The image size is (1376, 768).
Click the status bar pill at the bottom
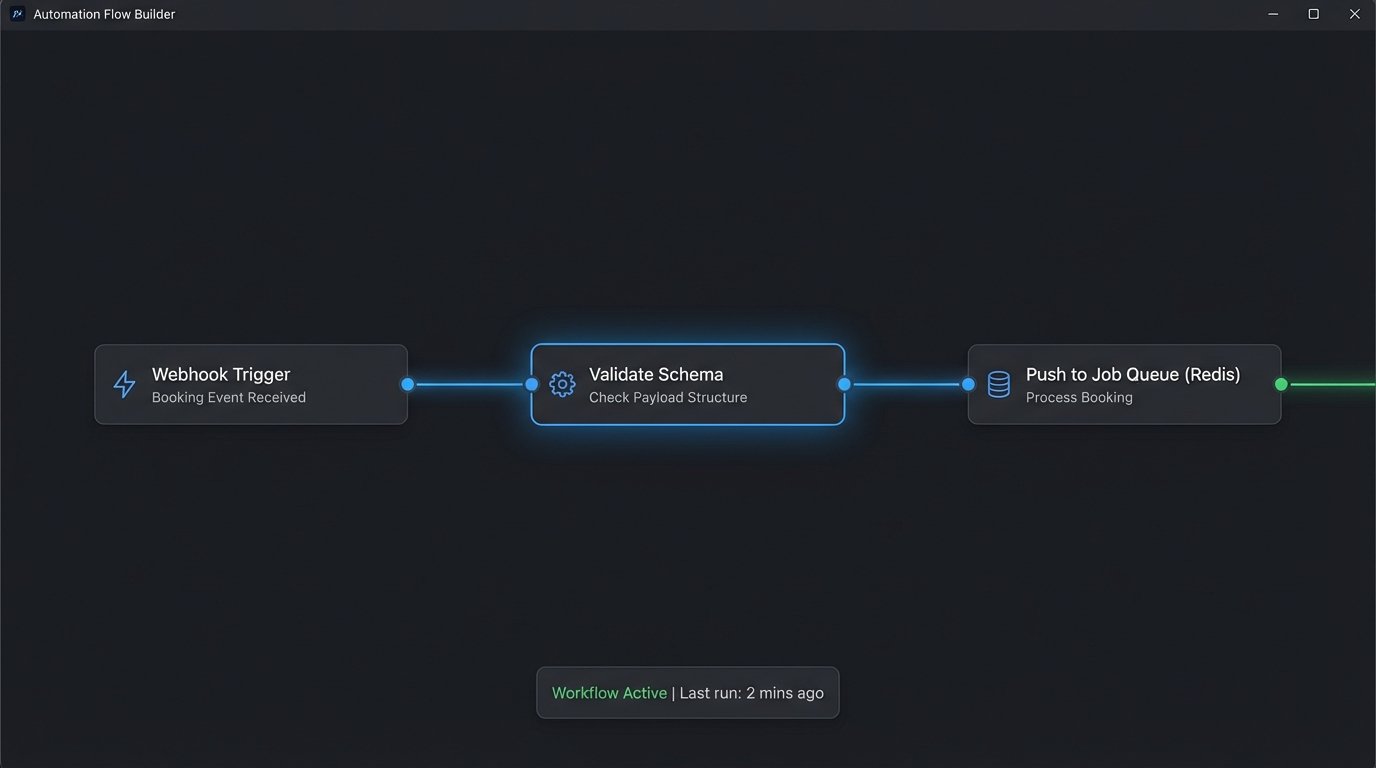pos(687,692)
